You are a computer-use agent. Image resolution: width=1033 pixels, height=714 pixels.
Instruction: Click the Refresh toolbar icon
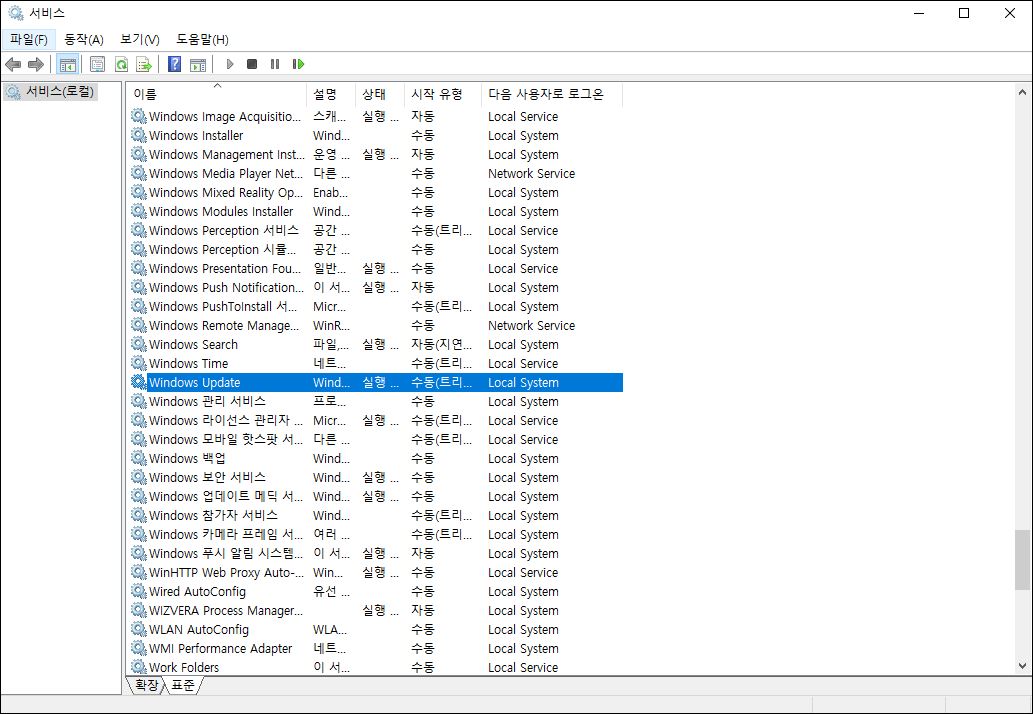click(x=121, y=64)
